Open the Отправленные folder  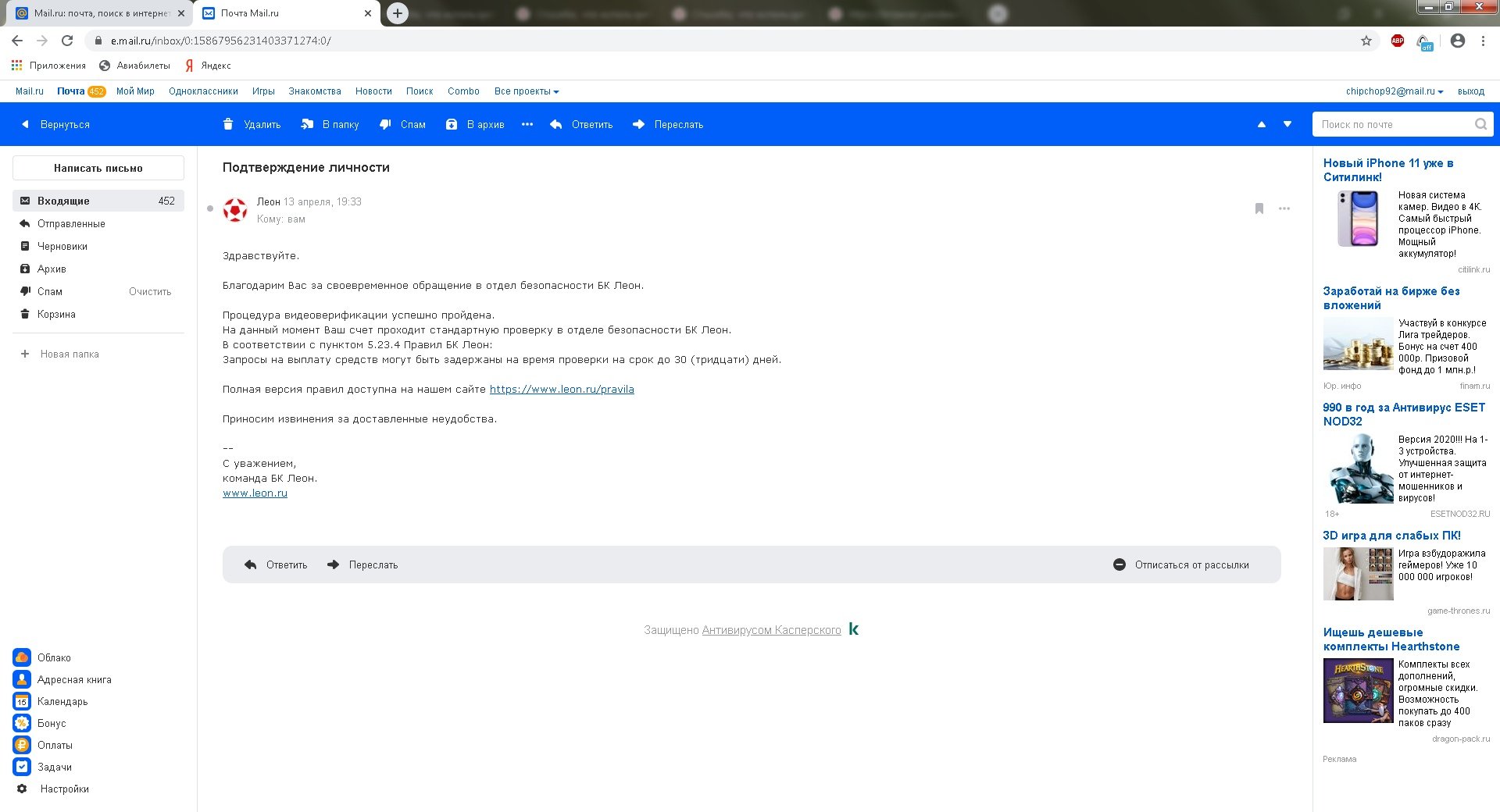71,223
